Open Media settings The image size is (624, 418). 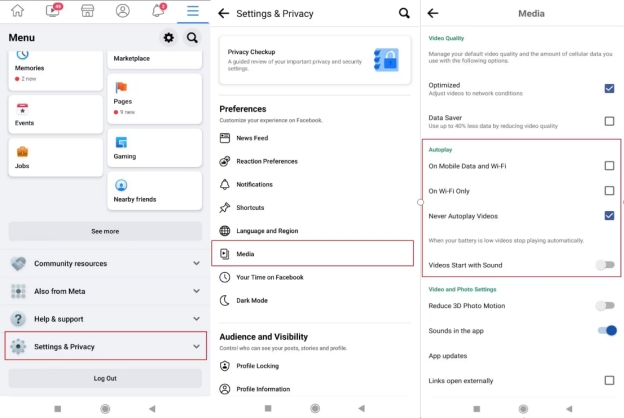point(312,253)
